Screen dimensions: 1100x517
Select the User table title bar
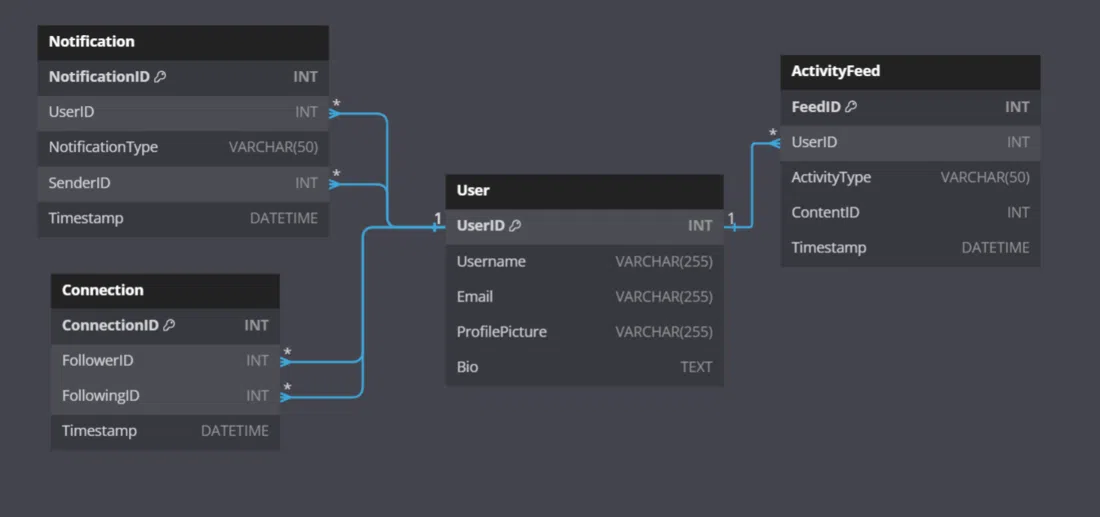coord(584,190)
